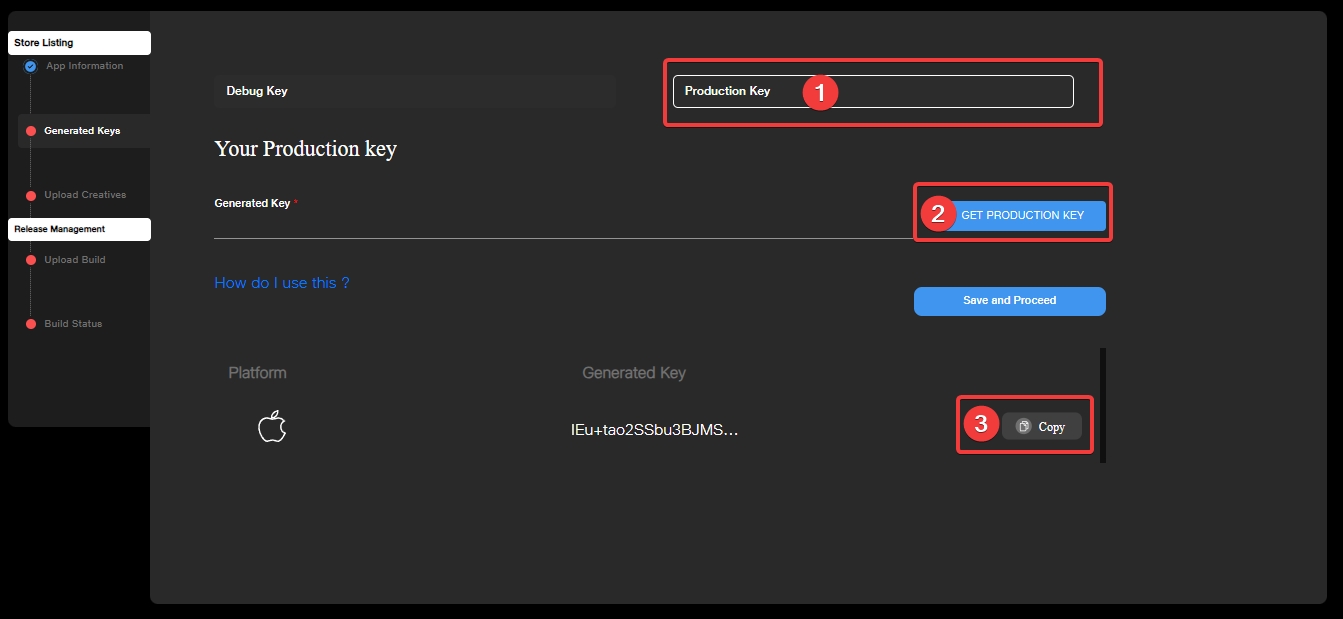Screen dimensions: 1343x619
Task: Open the "How do I use this ?" link
Action: tap(282, 283)
